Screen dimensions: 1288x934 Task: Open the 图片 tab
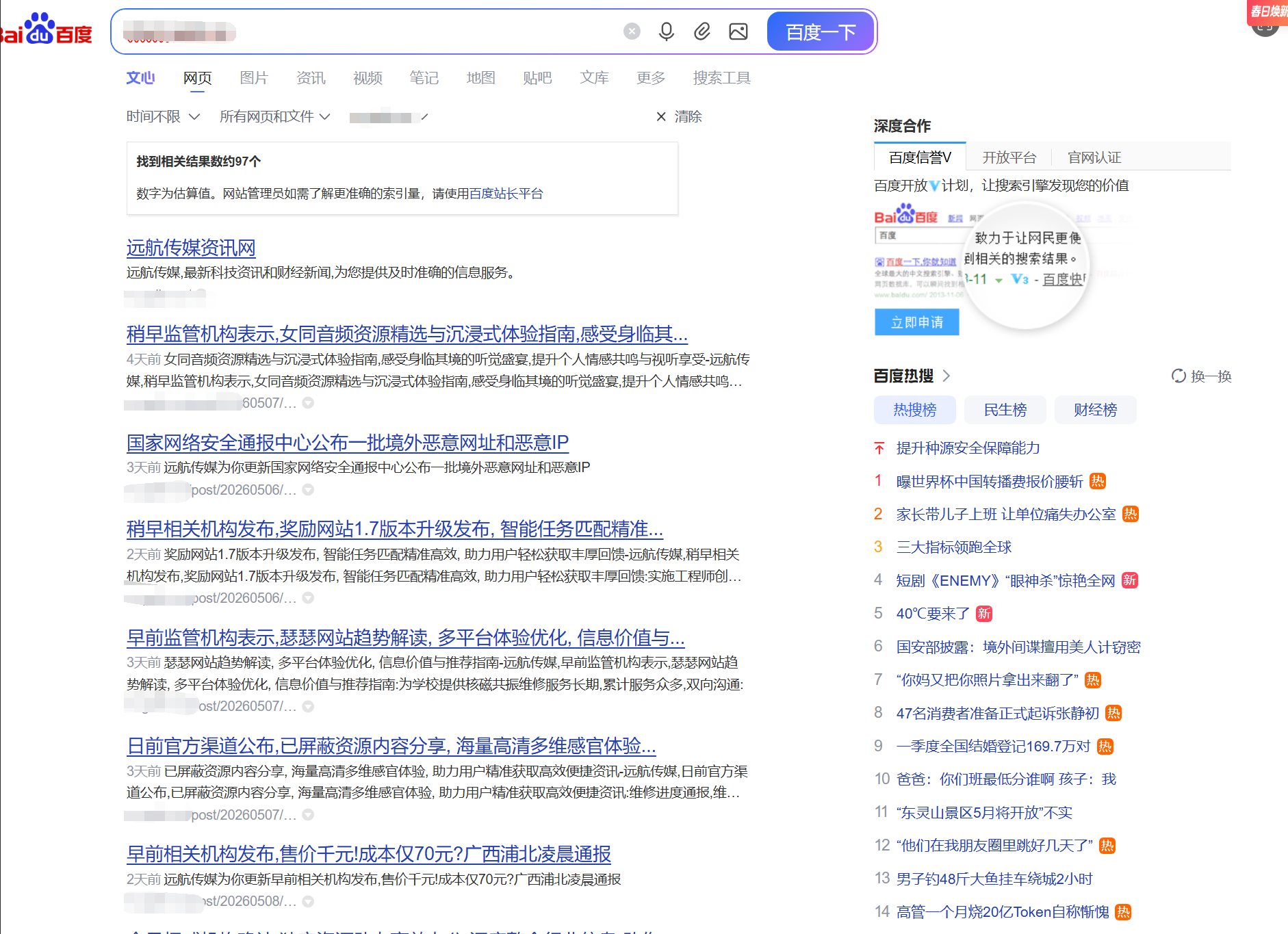click(254, 78)
